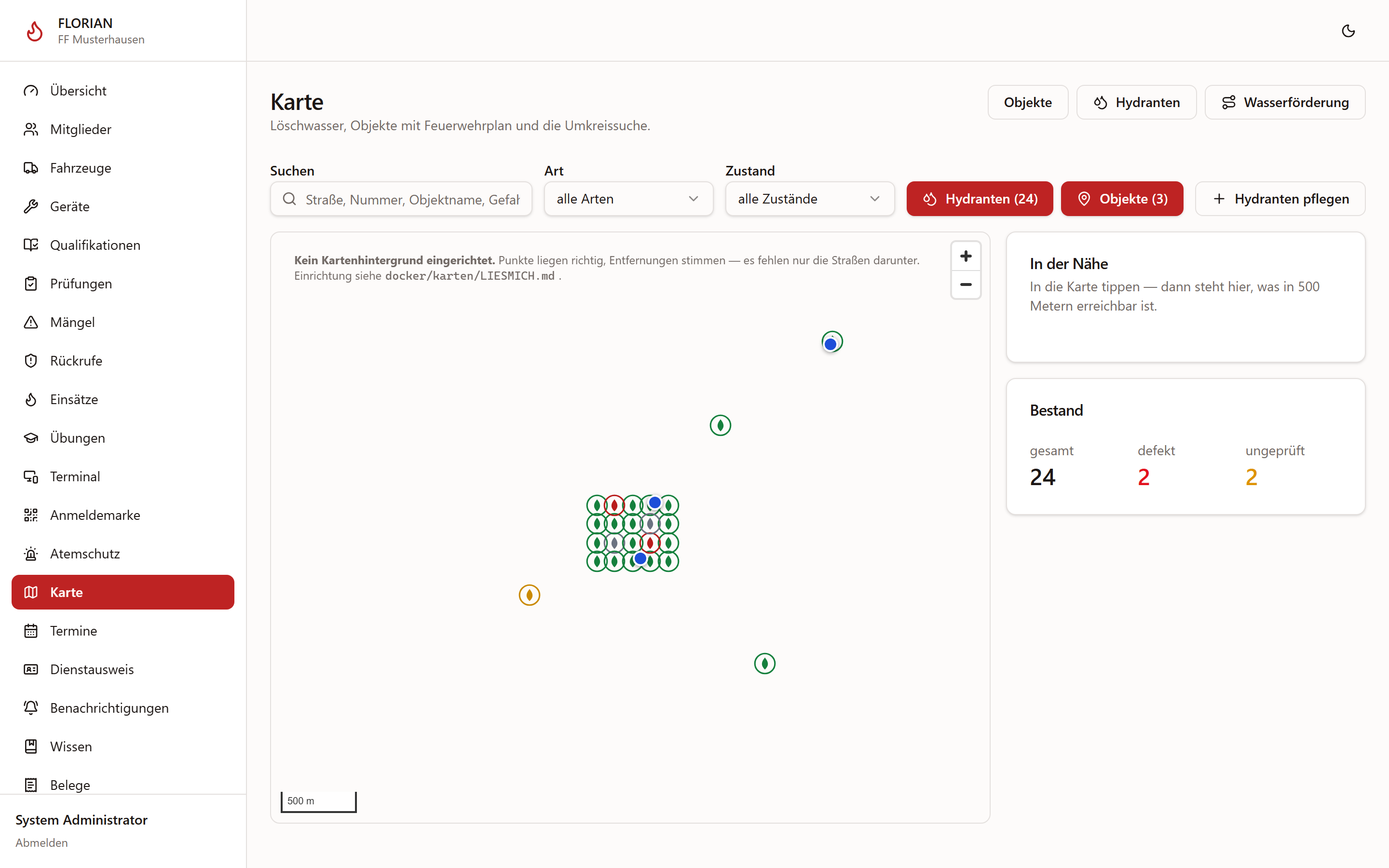Click the 'Bestand' heading
Image resolution: width=1389 pixels, height=868 pixels.
tap(1056, 410)
